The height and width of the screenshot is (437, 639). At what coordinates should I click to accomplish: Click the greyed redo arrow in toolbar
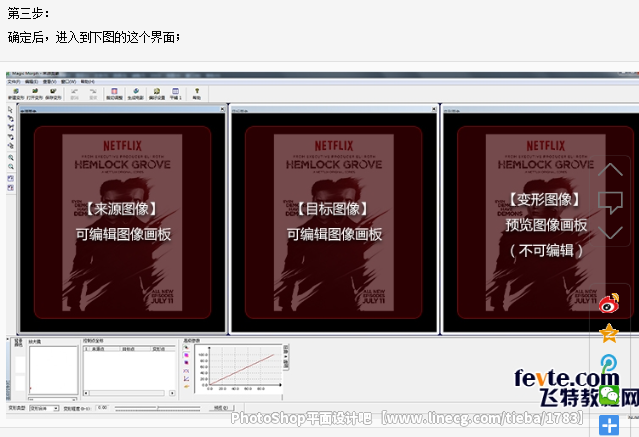93,94
